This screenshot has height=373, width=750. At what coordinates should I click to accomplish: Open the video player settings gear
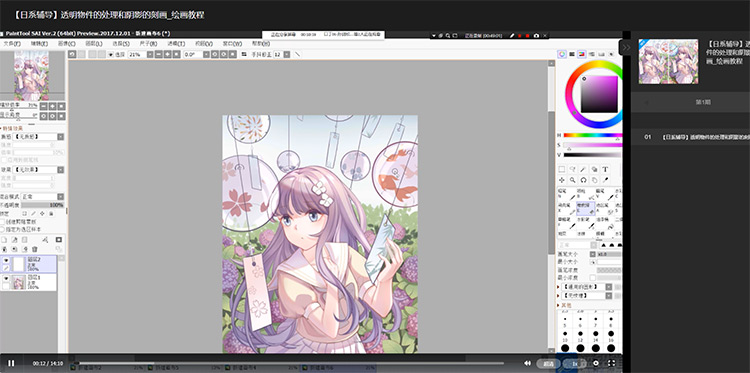coord(596,363)
